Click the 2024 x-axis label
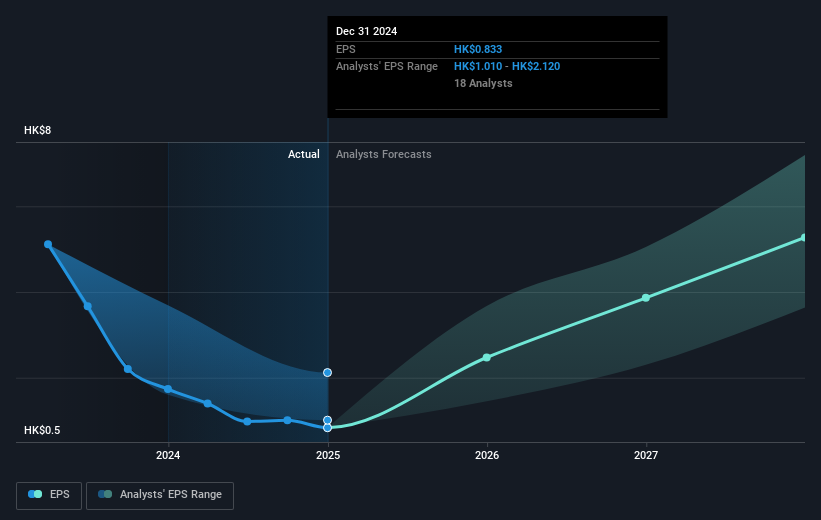Image resolution: width=821 pixels, height=520 pixels. (x=168, y=455)
